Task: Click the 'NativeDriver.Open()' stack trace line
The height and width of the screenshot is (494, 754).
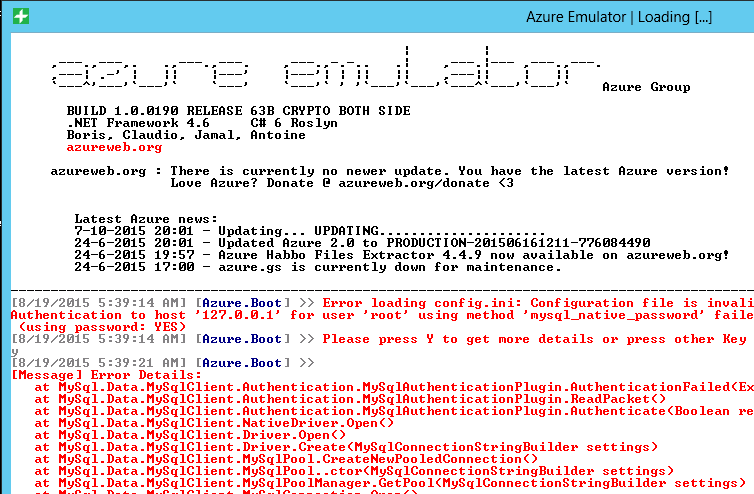Action: [x=214, y=423]
